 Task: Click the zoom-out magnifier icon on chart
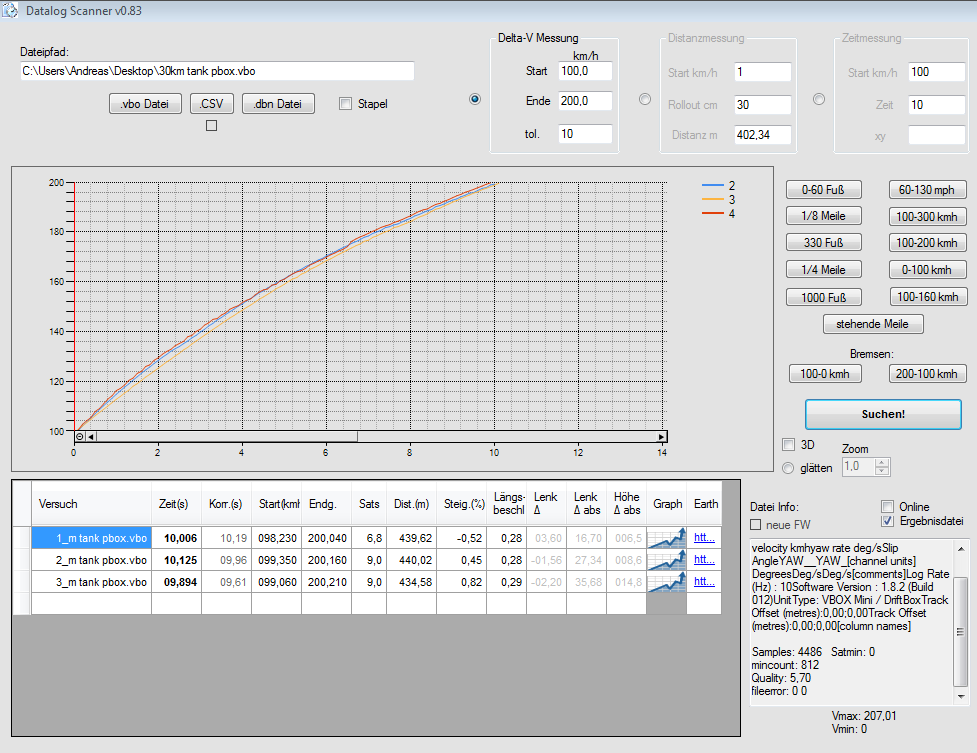click(80, 437)
